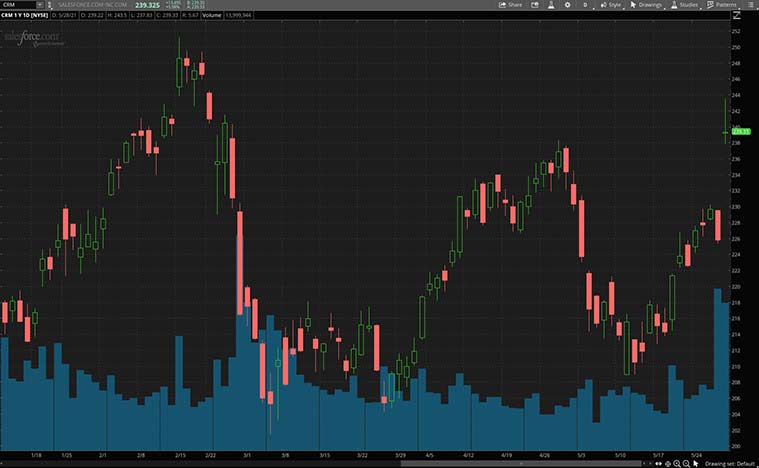Open the Style menu

tap(611, 5)
